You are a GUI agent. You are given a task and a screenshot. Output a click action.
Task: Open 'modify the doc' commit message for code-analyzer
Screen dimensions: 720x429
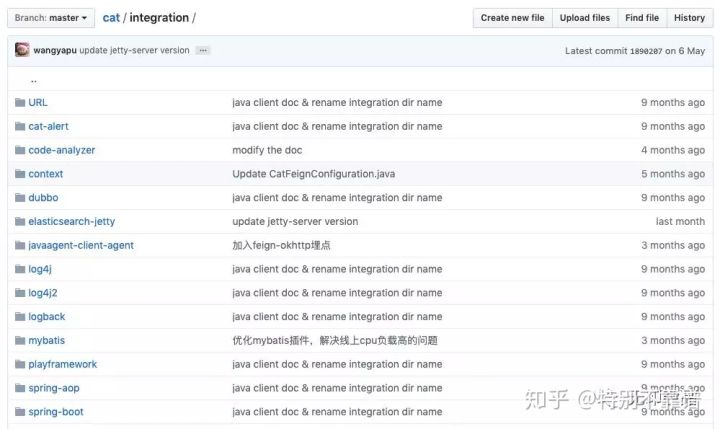tap(267, 150)
